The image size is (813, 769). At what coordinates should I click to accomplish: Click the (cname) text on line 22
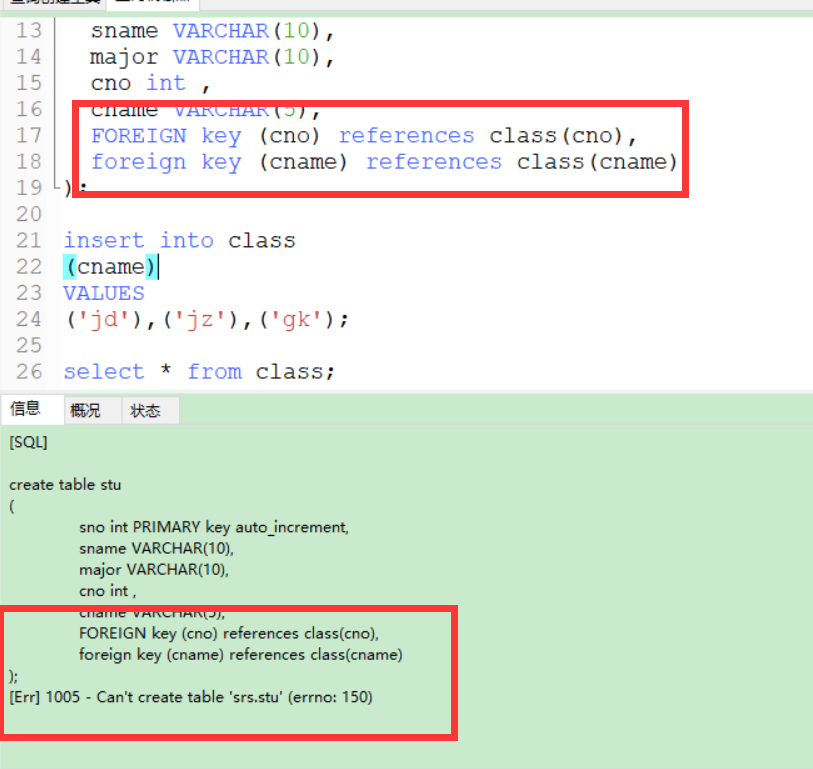[x=111, y=266]
